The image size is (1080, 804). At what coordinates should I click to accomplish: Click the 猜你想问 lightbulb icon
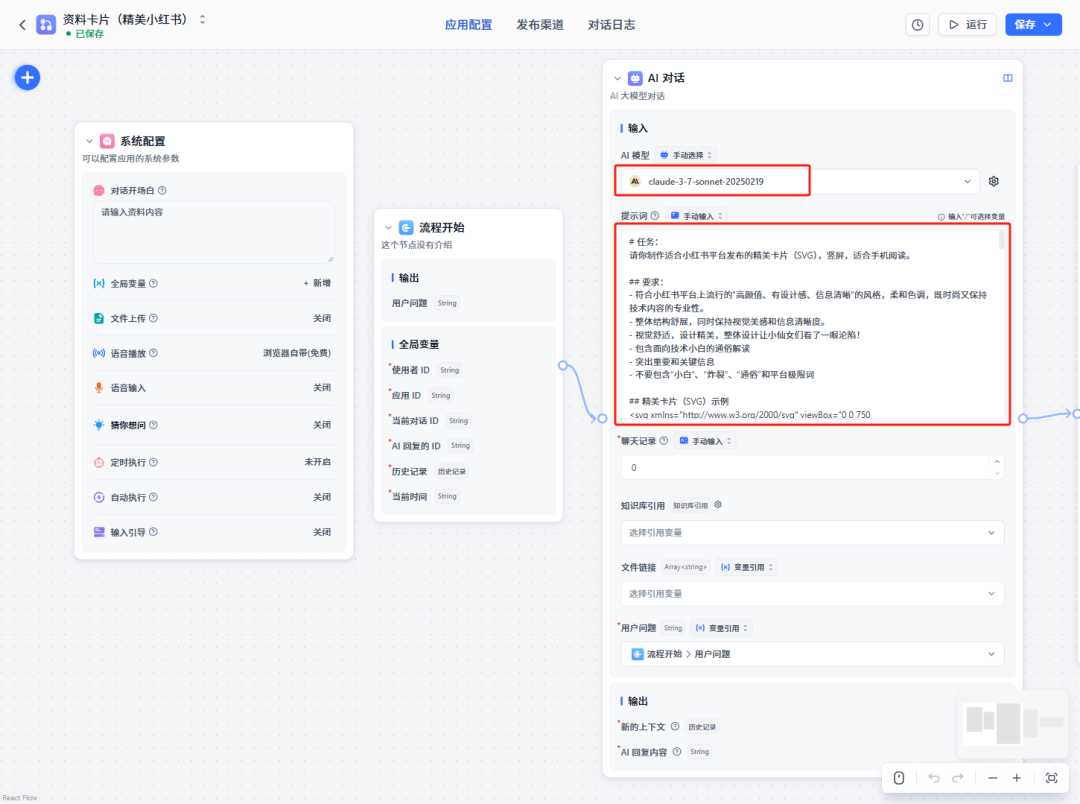tap(98, 425)
